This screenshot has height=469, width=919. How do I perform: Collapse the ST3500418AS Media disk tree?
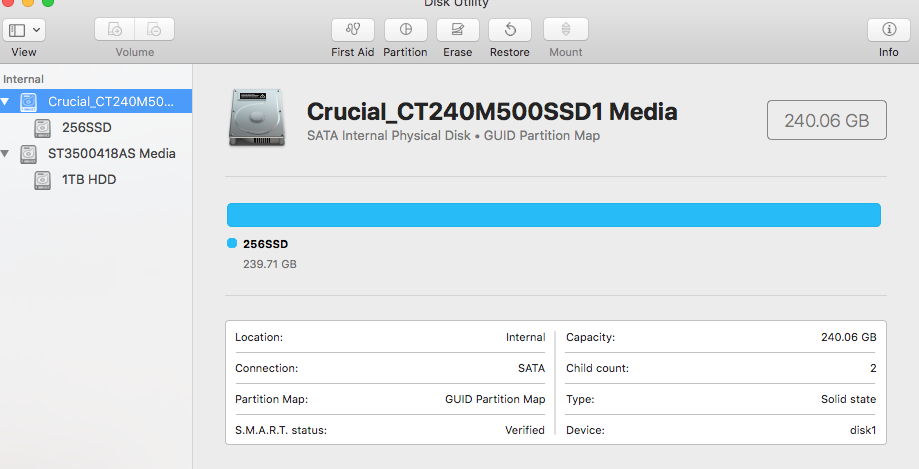coord(5,154)
